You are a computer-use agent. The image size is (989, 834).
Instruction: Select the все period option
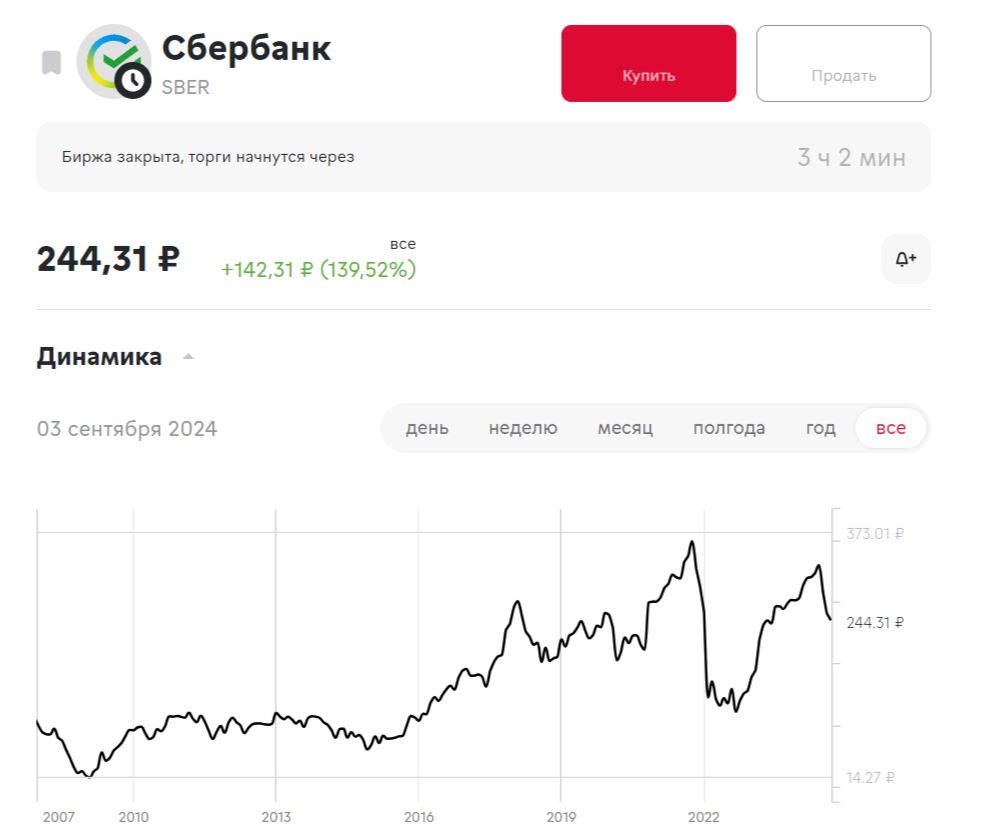(890, 428)
